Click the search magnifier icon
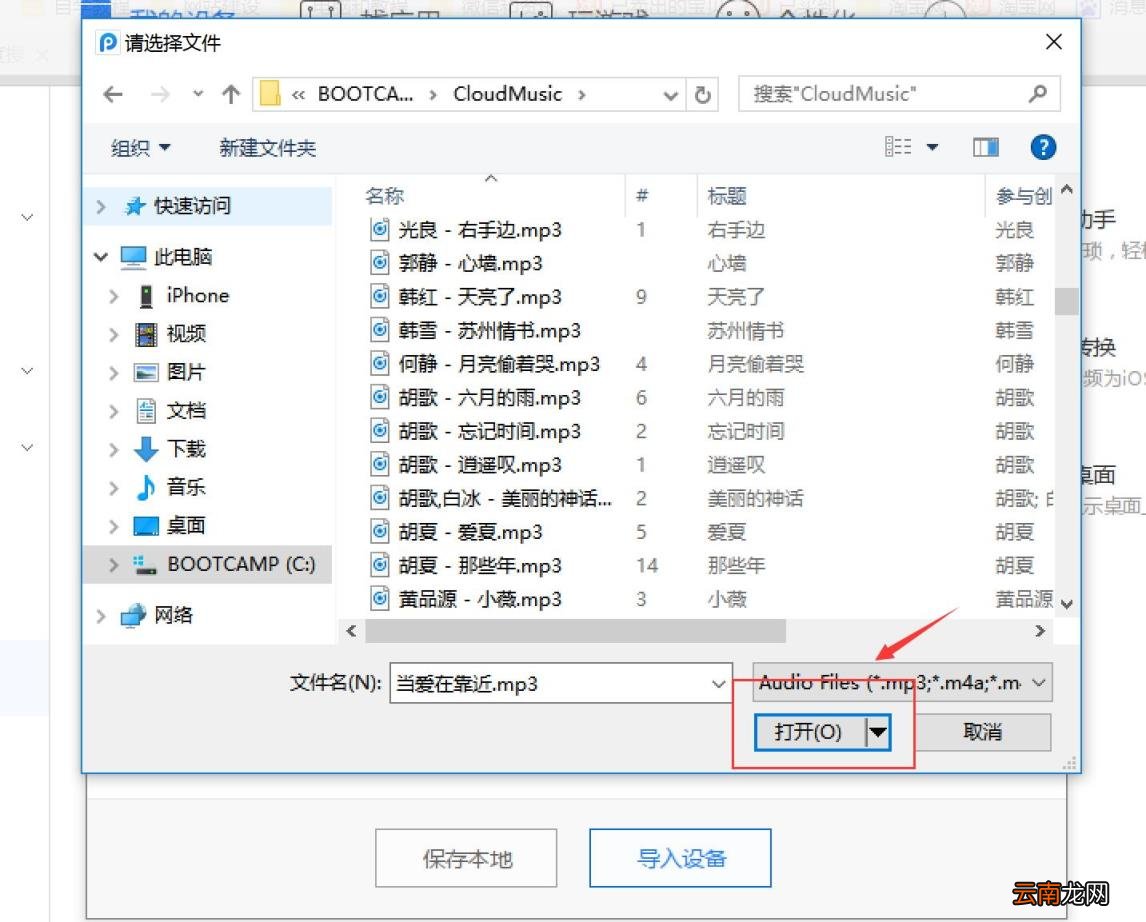 [1037, 94]
